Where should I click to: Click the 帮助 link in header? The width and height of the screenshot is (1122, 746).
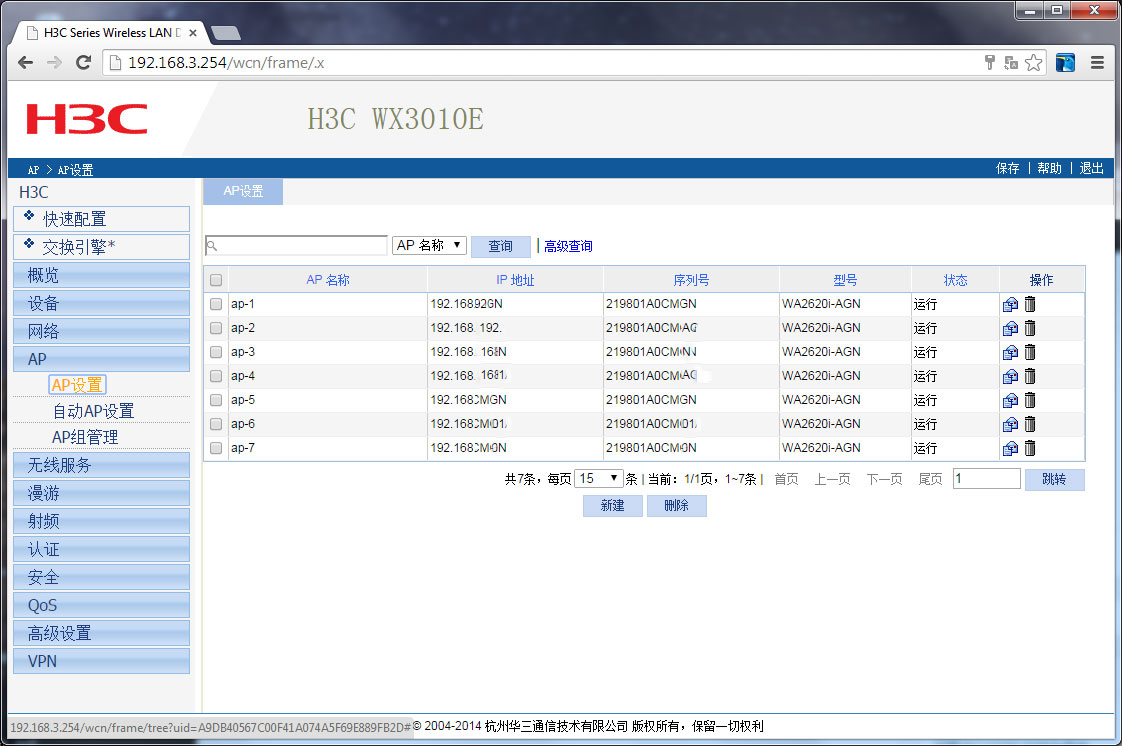pyautogui.click(x=1049, y=168)
